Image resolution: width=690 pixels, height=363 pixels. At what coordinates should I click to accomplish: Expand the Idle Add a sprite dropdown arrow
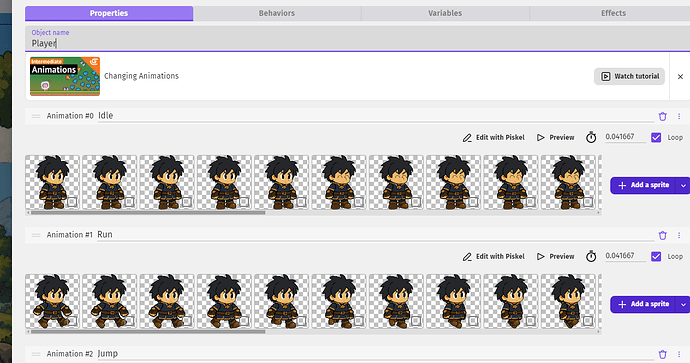pyautogui.click(x=683, y=186)
